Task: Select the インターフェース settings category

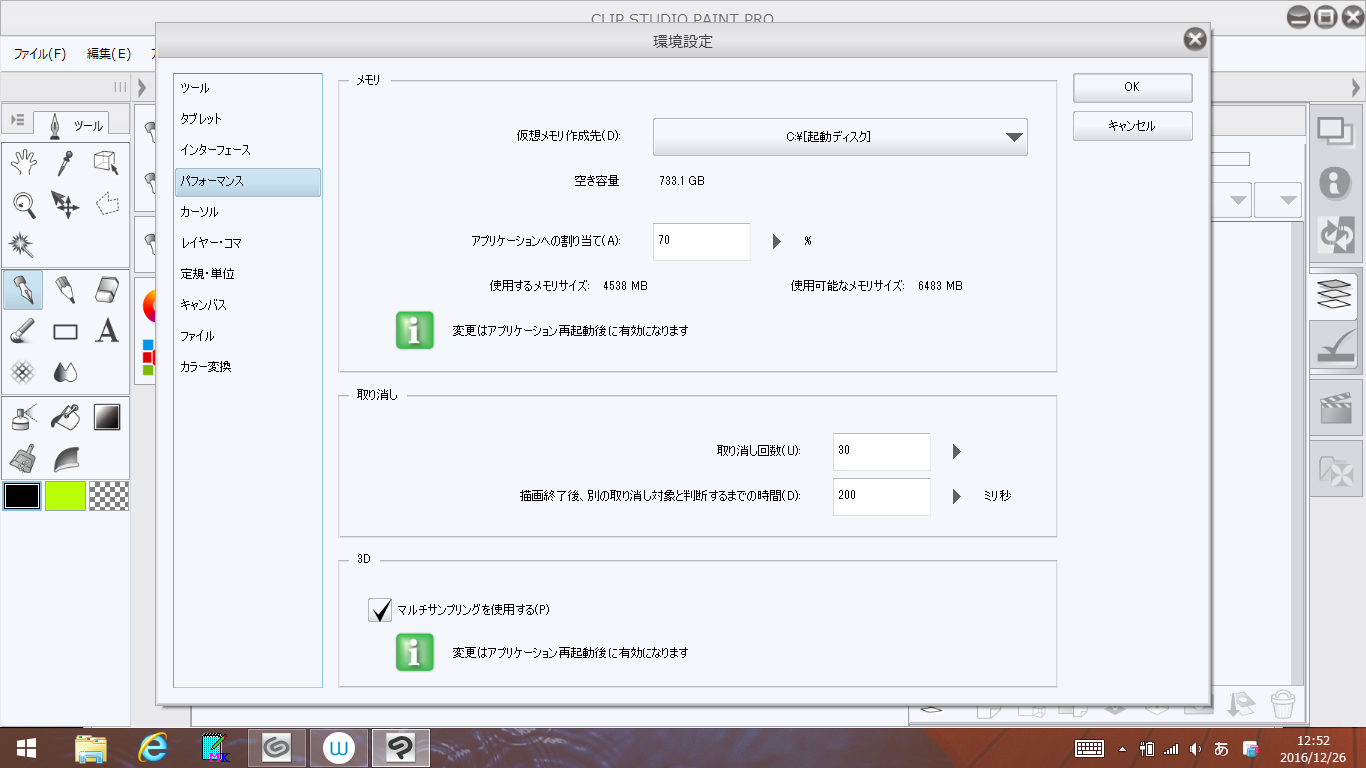Action: (247, 150)
